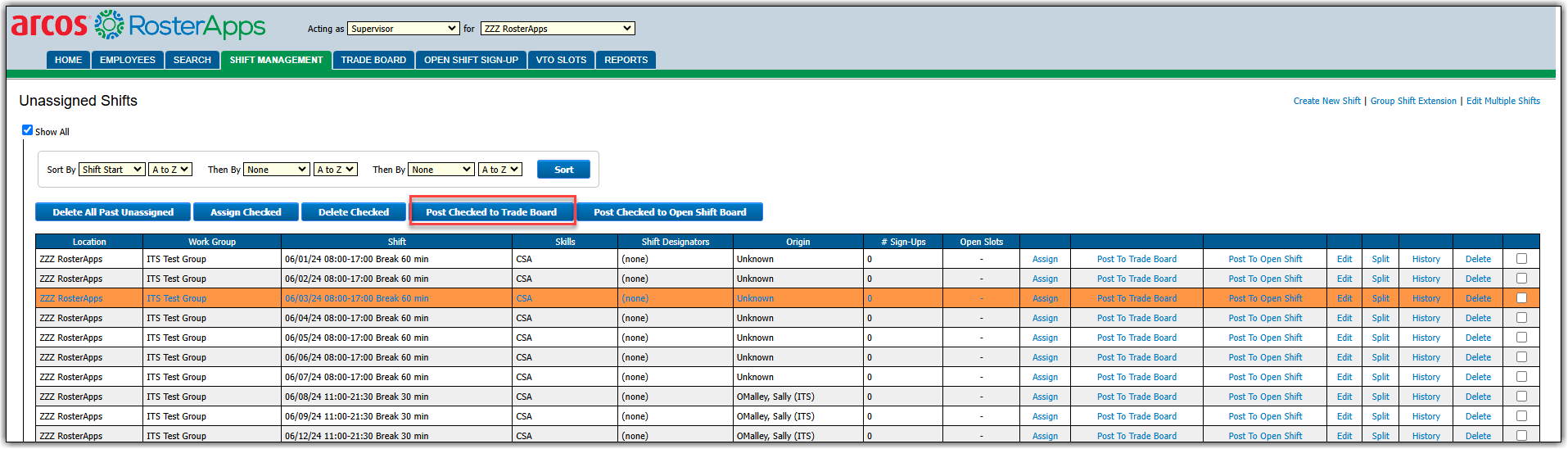
Task: Click the Arcos RosterApps logo
Action: 138,26
